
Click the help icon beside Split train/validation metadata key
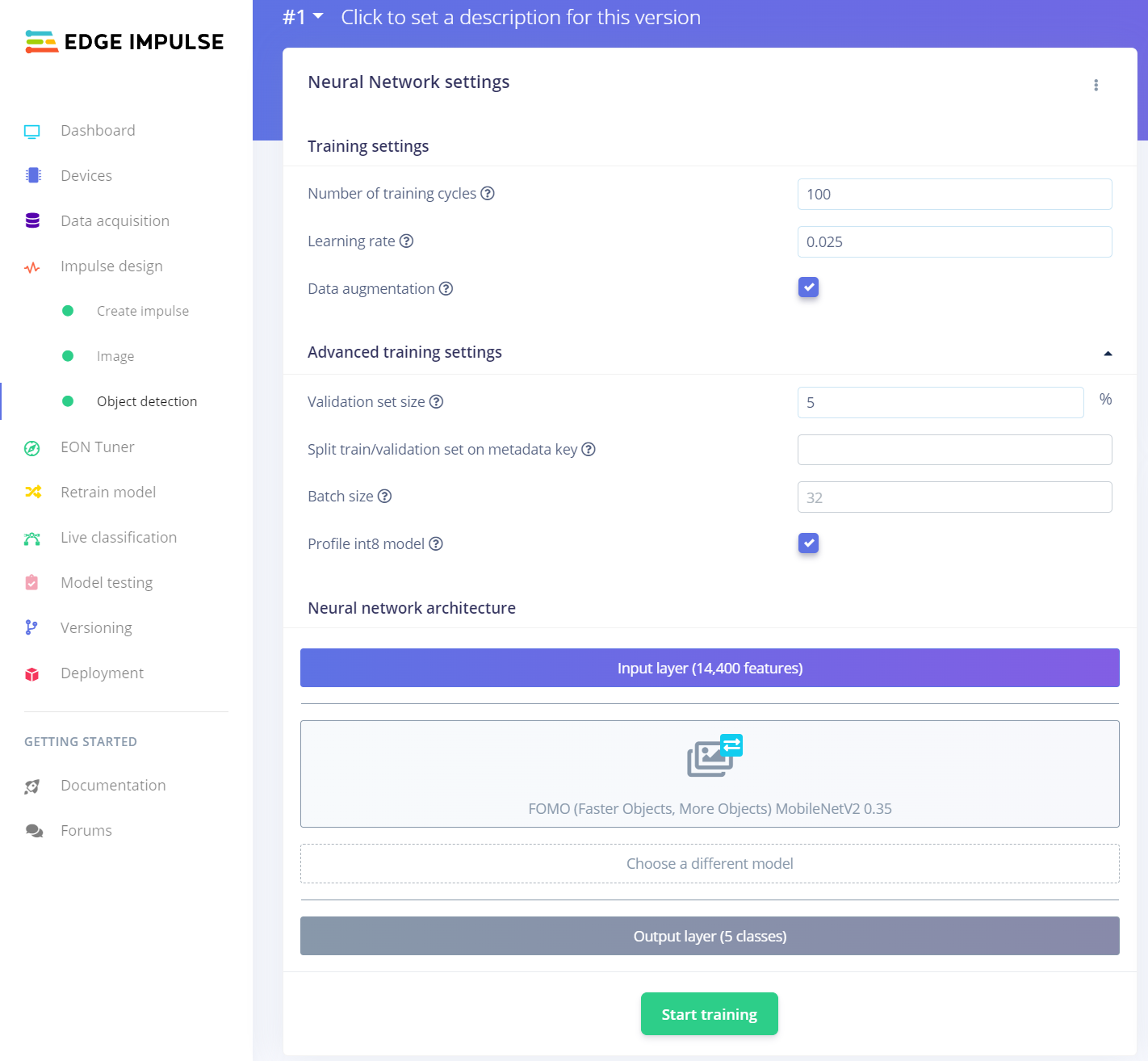(x=589, y=449)
